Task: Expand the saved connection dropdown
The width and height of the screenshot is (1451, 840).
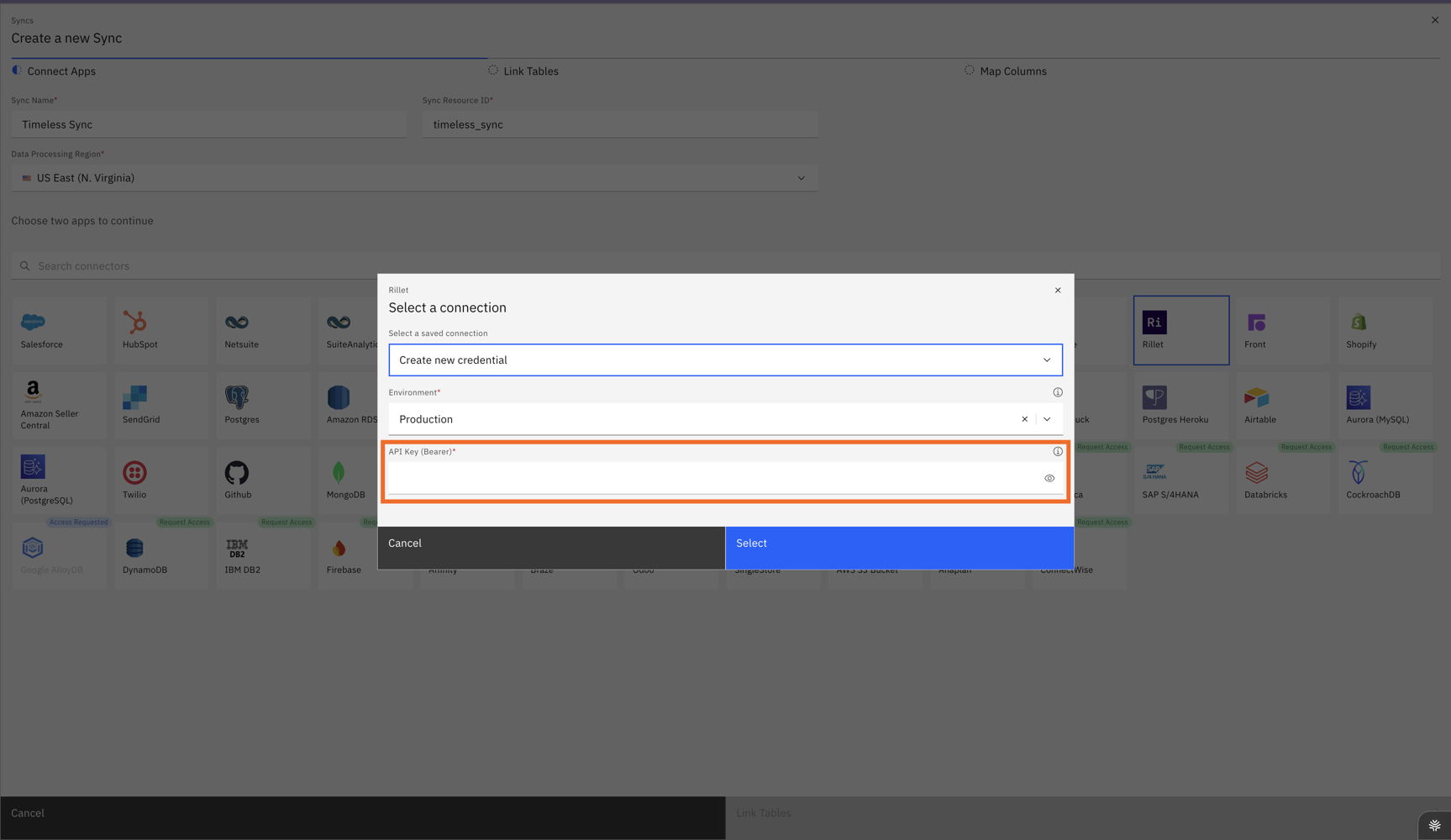Action: tap(1047, 360)
